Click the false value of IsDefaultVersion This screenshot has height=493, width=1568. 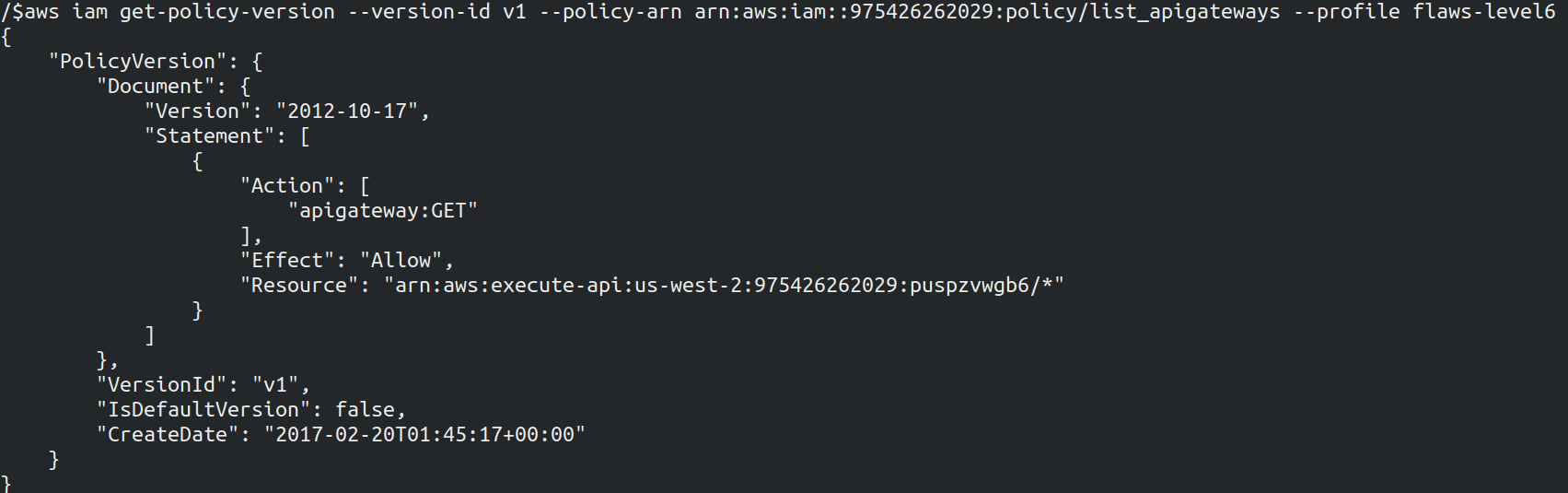[x=365, y=410]
